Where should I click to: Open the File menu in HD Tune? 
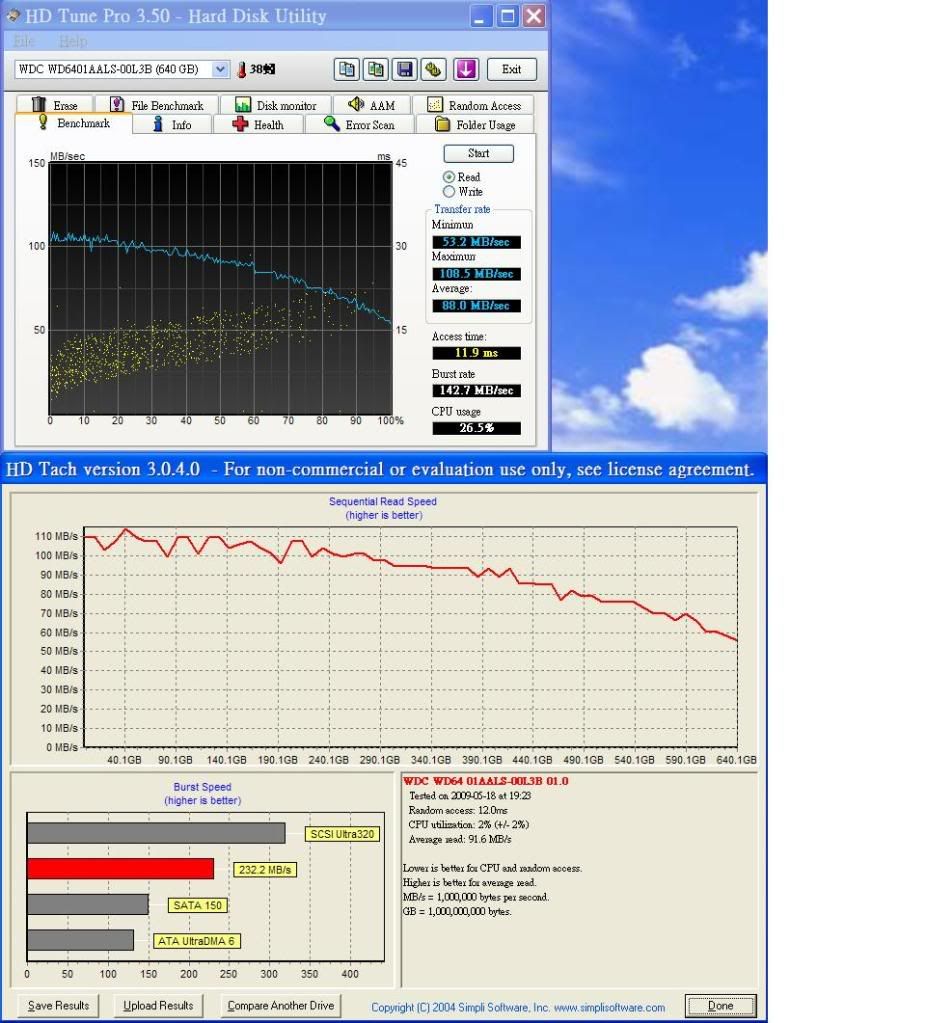(23, 42)
